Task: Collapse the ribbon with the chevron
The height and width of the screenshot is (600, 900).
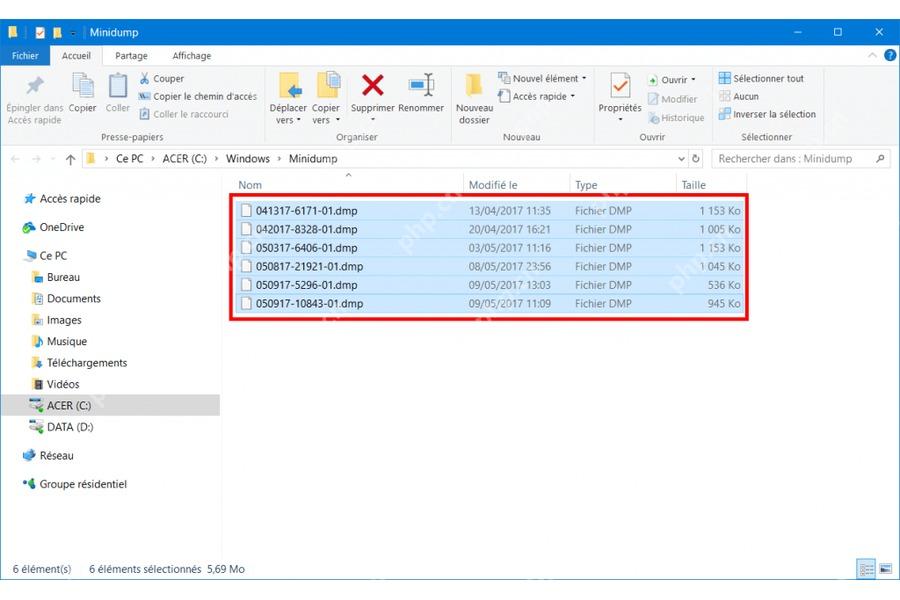Action: tap(872, 55)
